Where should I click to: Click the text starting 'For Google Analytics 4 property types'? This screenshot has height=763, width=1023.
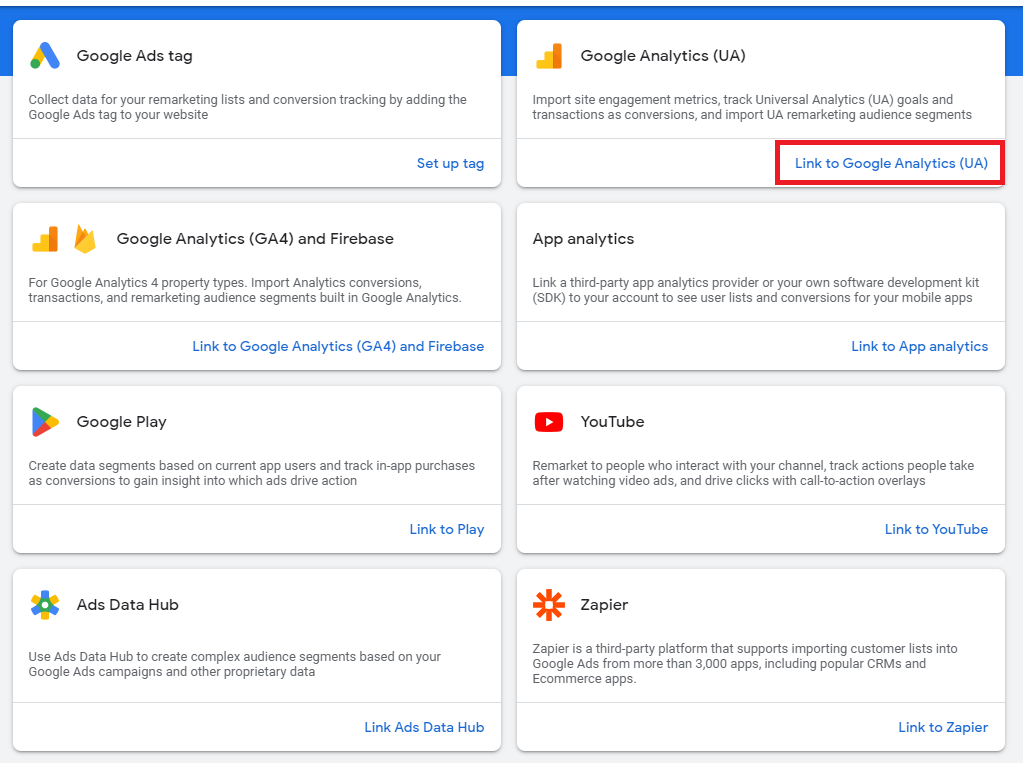click(x=245, y=290)
